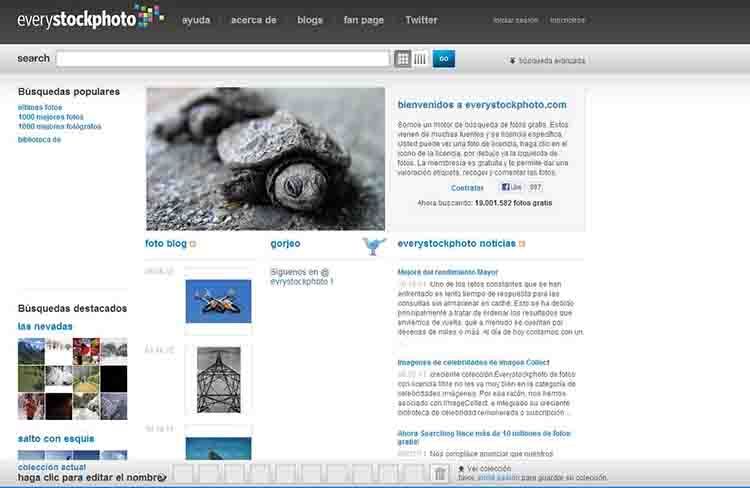Image resolution: width=750 pixels, height=488 pixels.
Task: Switch to grid view of search results
Action: pos(403,59)
